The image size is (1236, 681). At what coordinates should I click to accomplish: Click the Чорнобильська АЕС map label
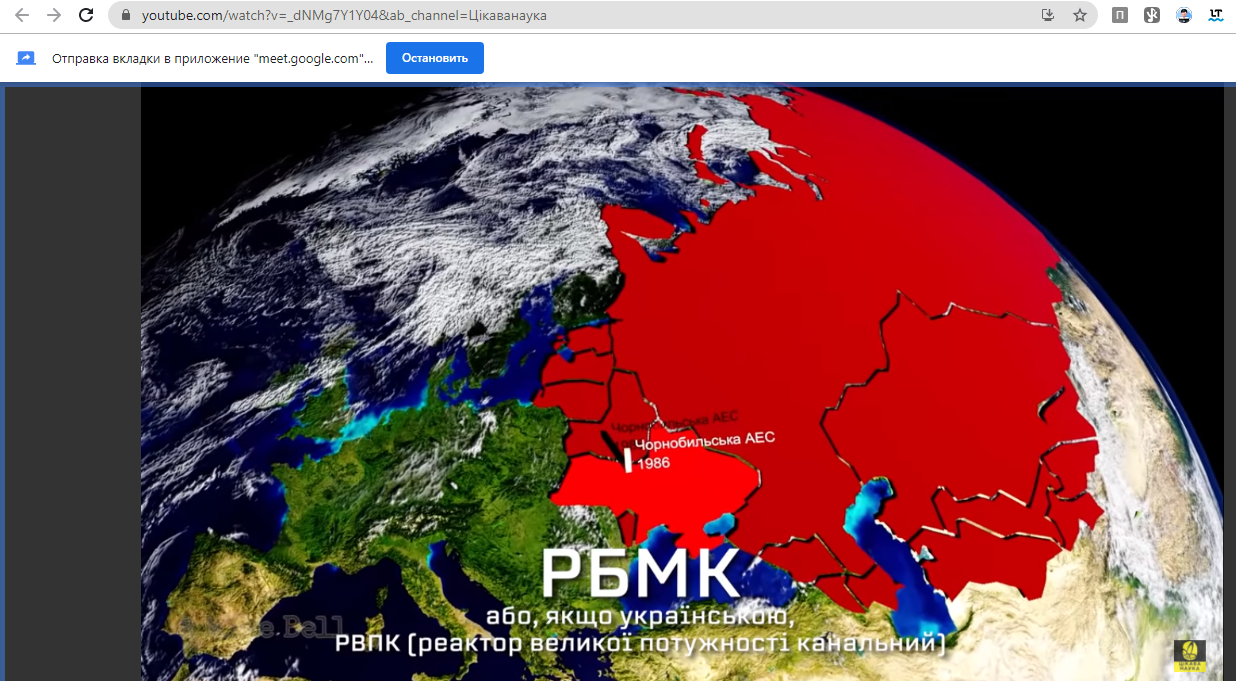(705, 440)
